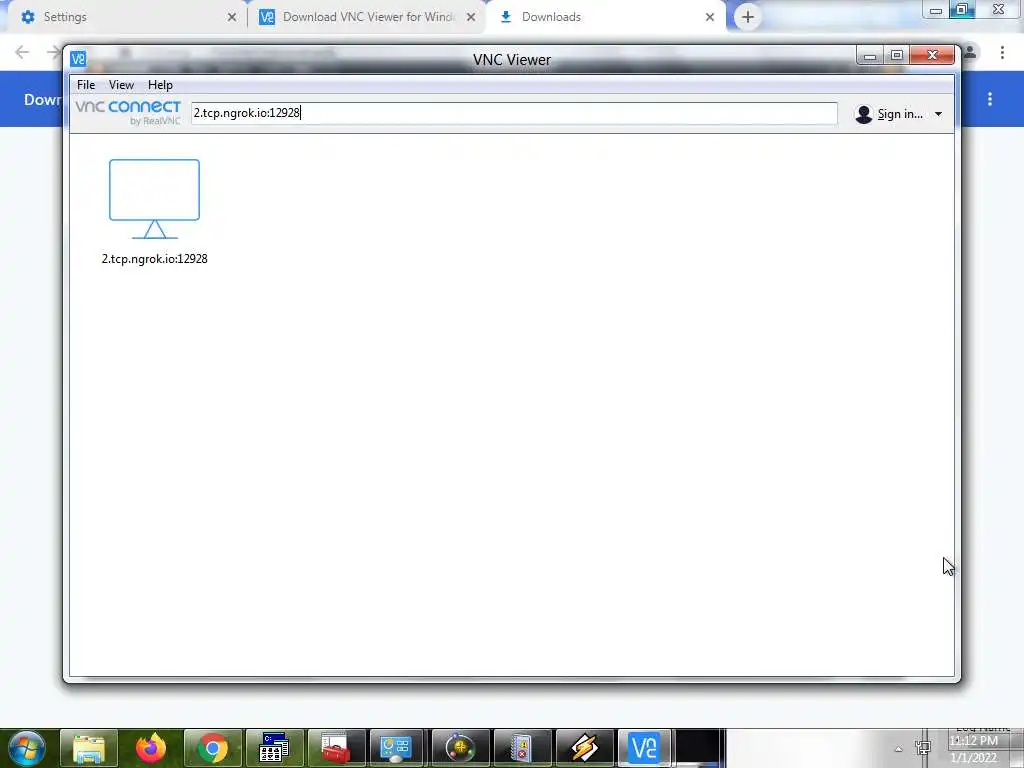Open the control panel taskbar icon
The height and width of the screenshot is (768, 1024).
coord(397,748)
